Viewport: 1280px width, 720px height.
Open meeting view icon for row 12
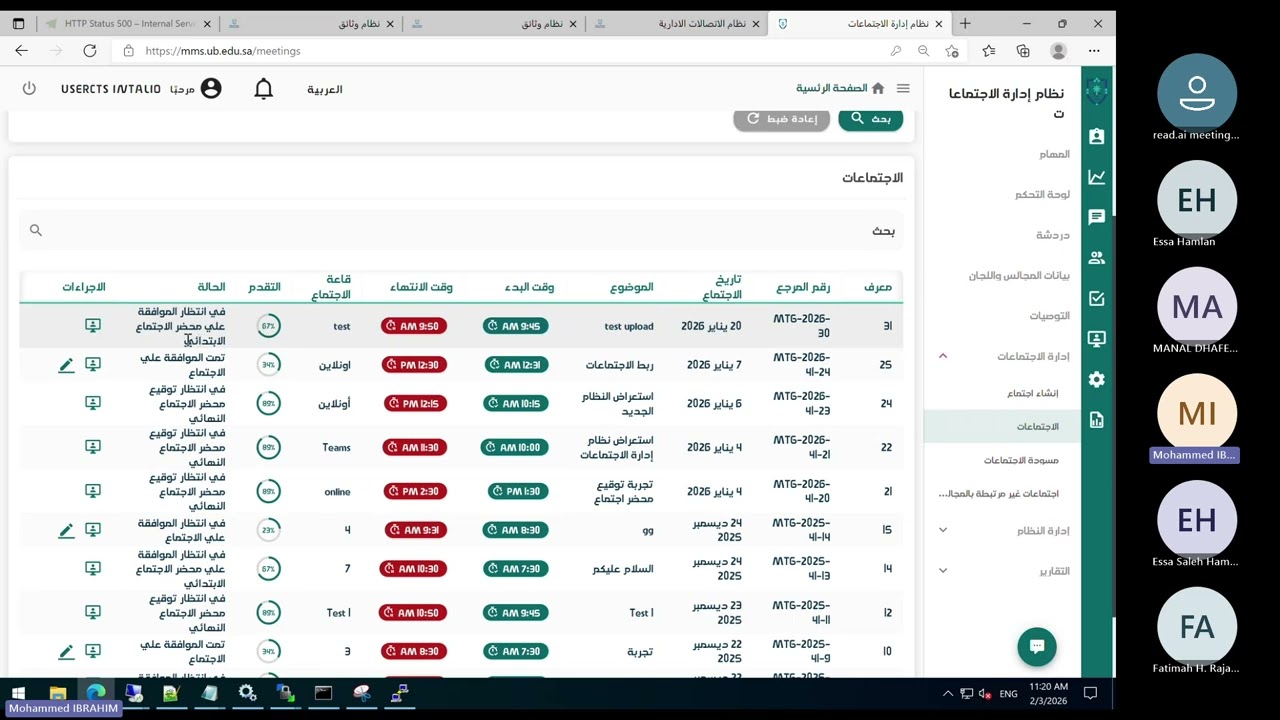(93, 612)
